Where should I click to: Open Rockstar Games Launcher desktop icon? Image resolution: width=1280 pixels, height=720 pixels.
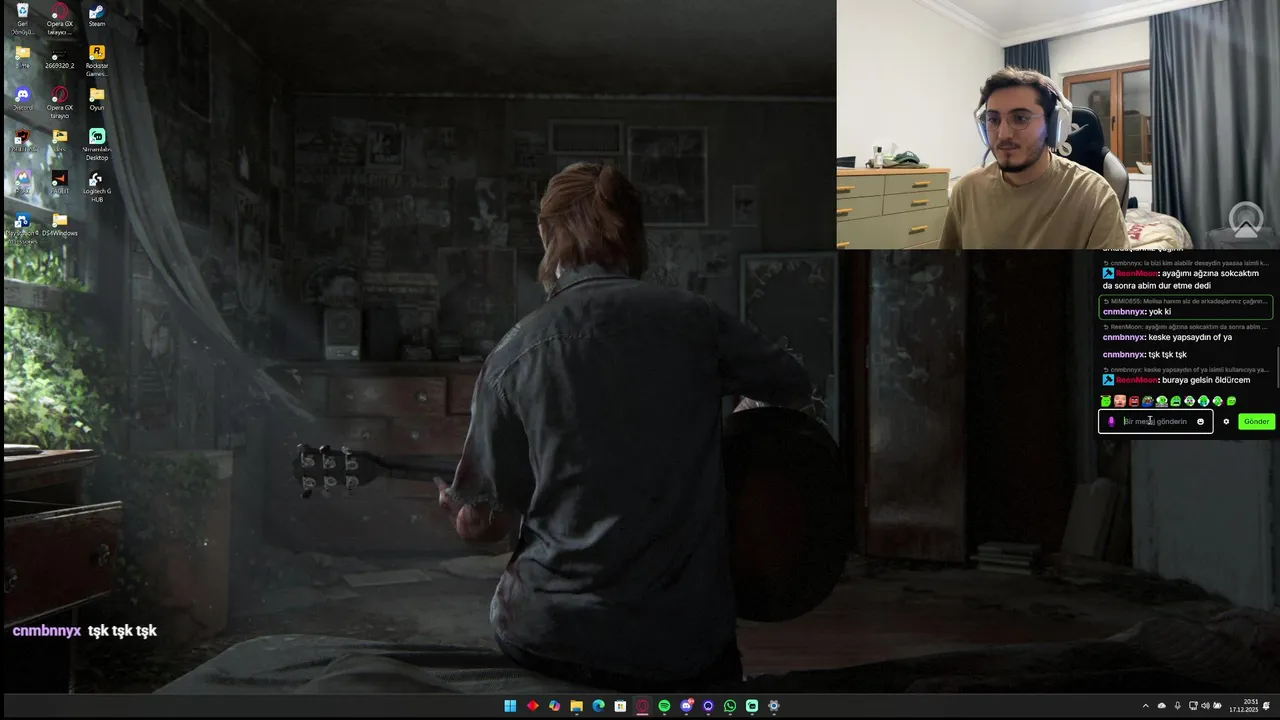(96, 59)
